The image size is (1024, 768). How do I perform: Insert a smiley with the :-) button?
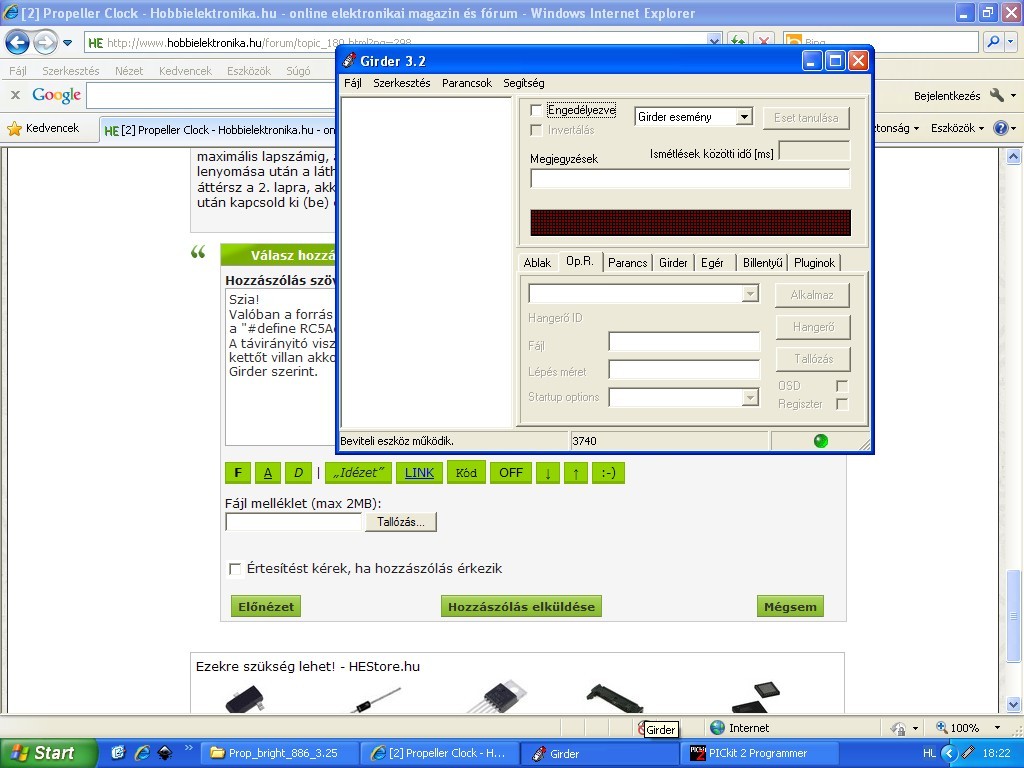608,473
